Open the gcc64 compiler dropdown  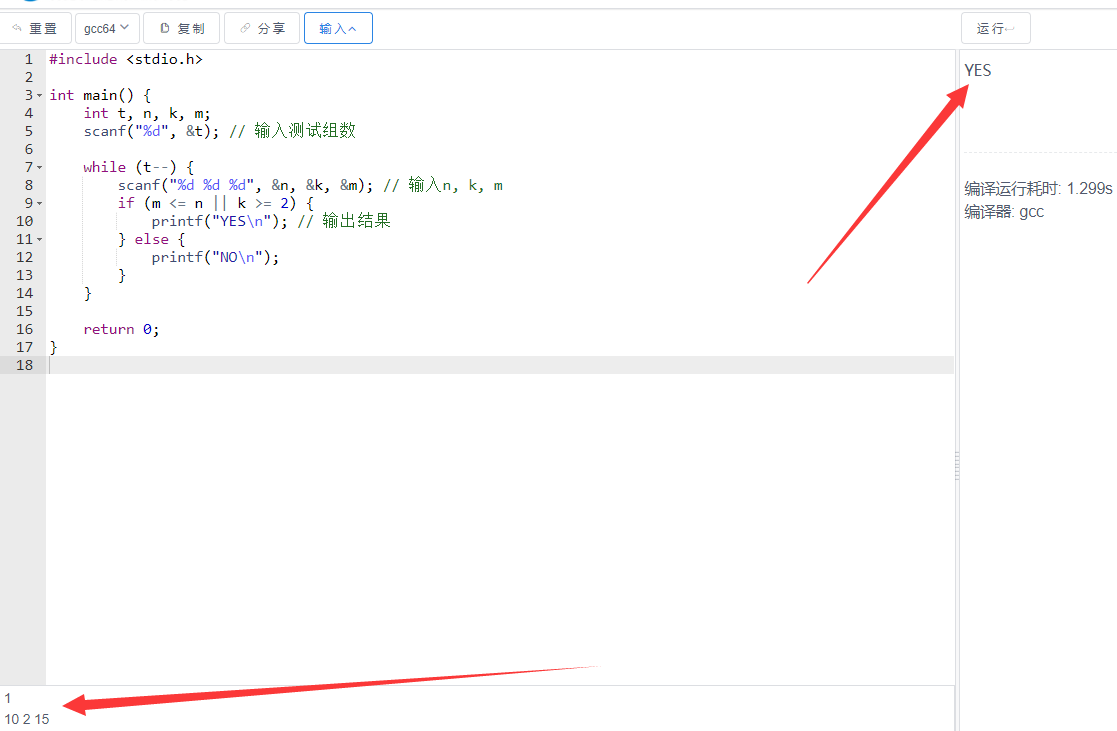tap(107, 28)
